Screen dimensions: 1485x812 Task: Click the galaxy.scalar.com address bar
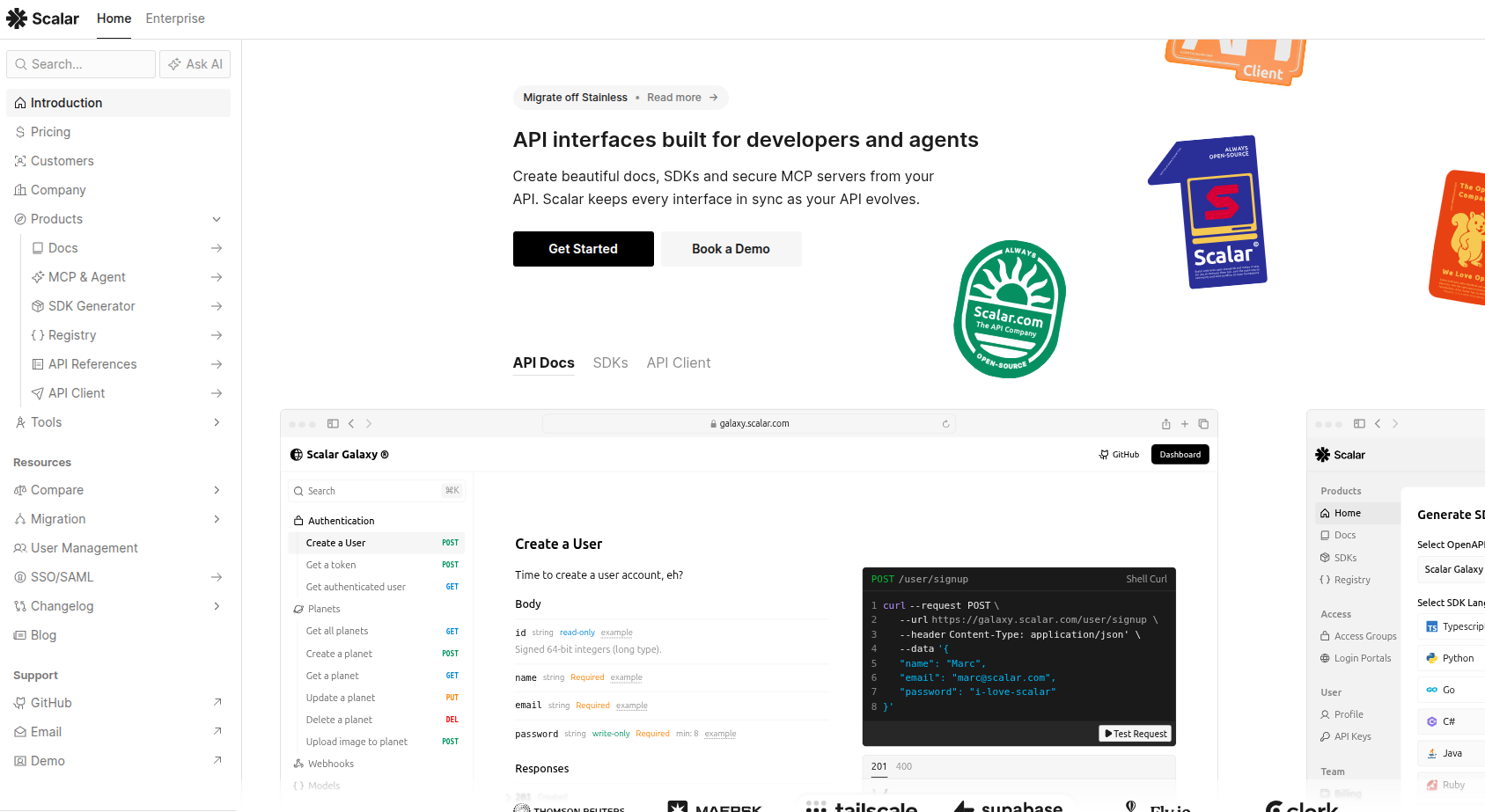(749, 423)
